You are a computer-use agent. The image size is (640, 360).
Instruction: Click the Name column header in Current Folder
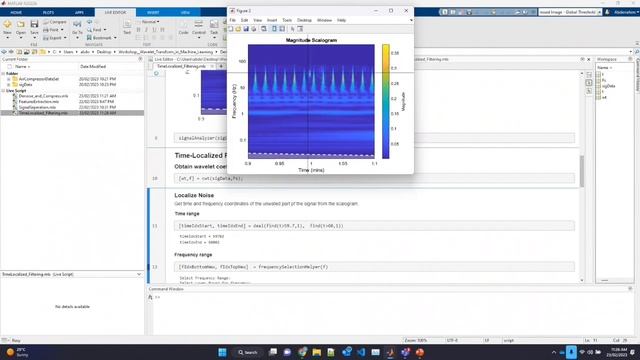point(22,67)
